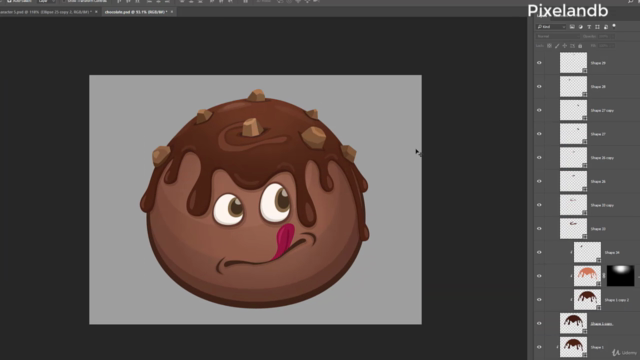Click the Shape 1 layer thumbnail
The height and width of the screenshot is (360, 640).
(573, 347)
